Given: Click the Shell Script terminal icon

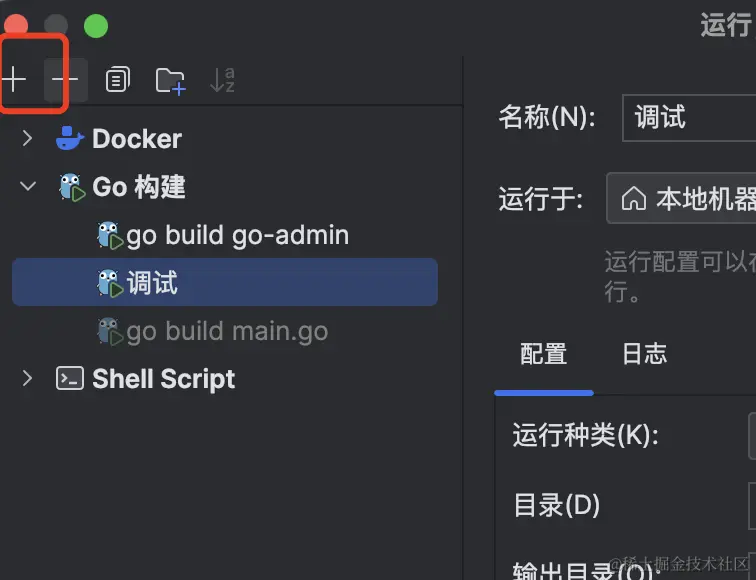Looking at the screenshot, I should pos(69,379).
